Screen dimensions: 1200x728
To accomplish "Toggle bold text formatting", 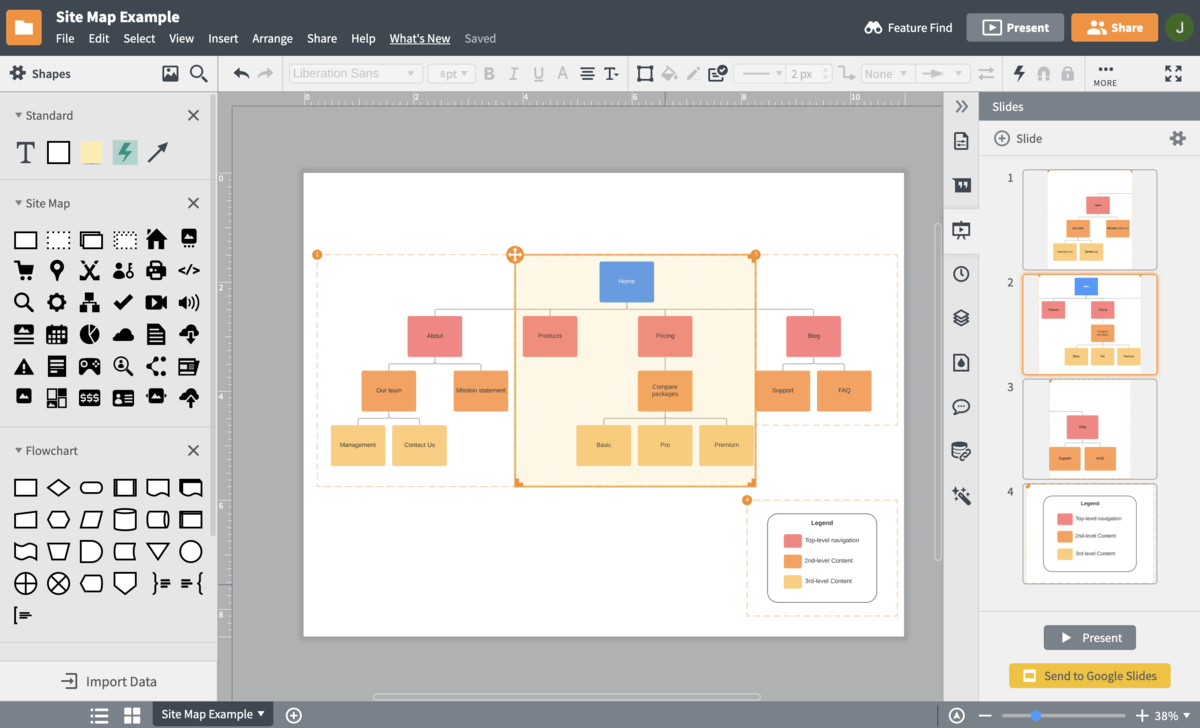I will pyautogui.click(x=489, y=73).
